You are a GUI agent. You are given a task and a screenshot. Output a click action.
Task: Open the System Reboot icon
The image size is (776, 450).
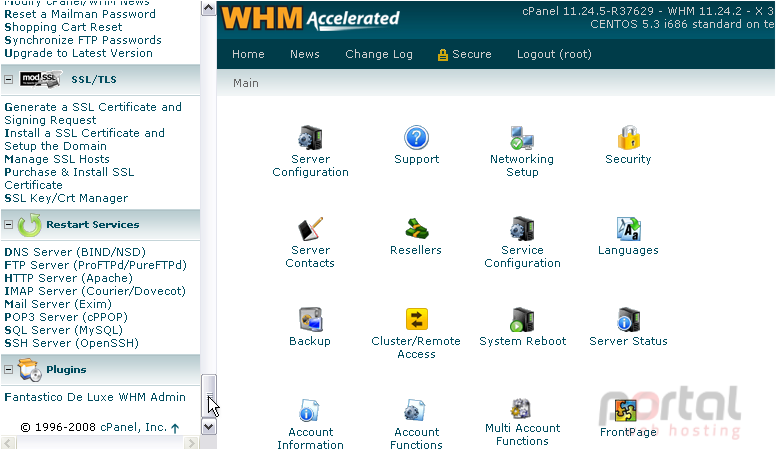[x=522, y=320]
